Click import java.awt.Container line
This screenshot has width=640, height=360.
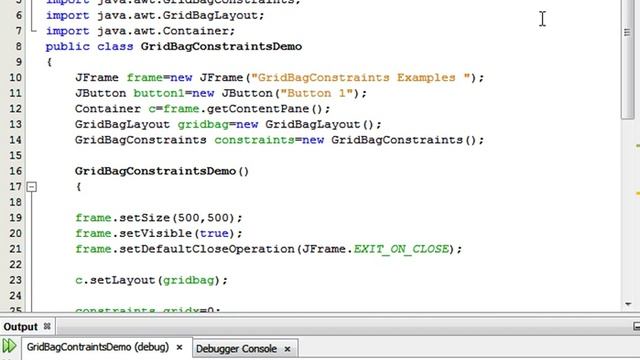pos(140,31)
